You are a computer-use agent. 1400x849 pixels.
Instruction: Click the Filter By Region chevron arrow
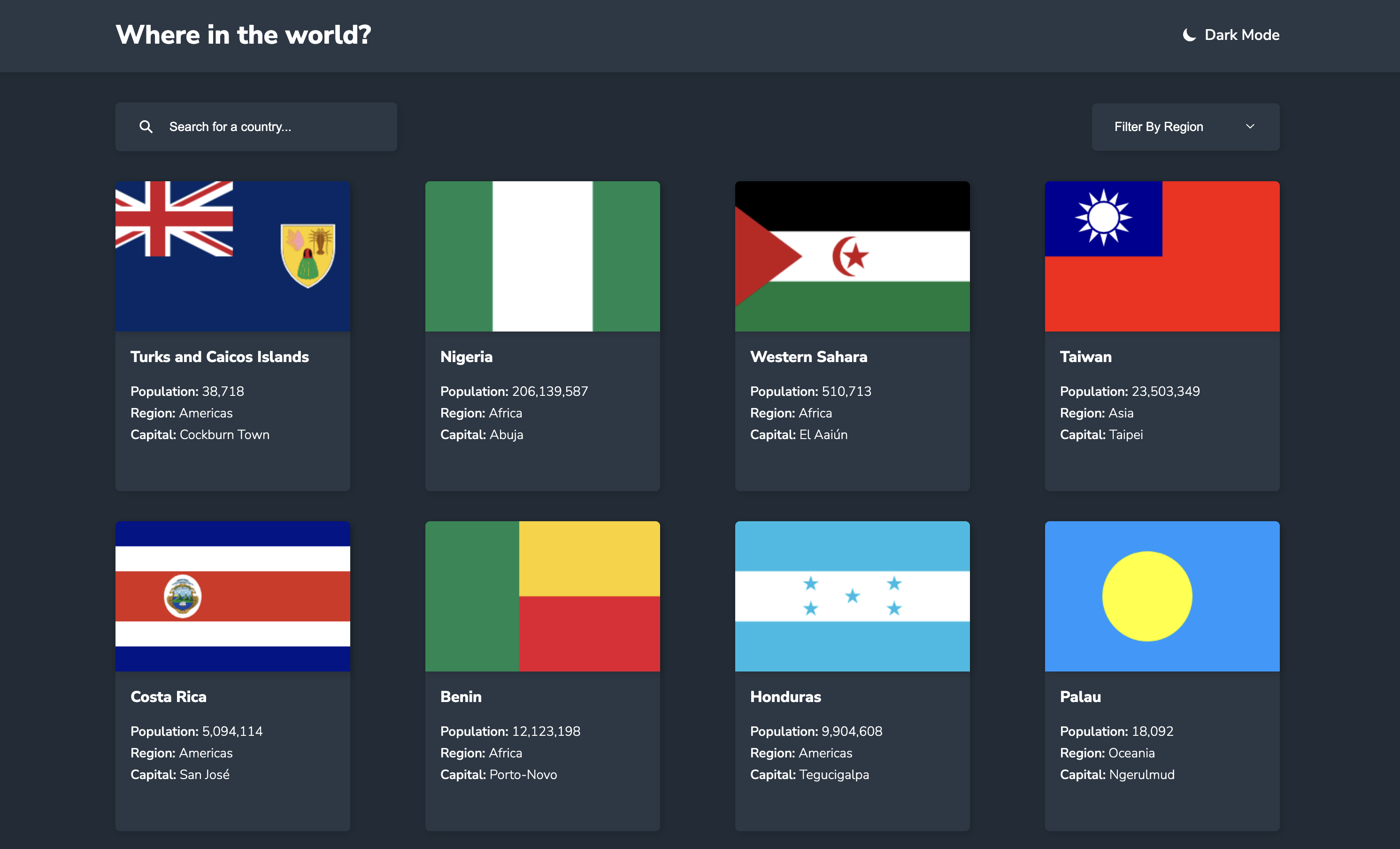click(1249, 127)
